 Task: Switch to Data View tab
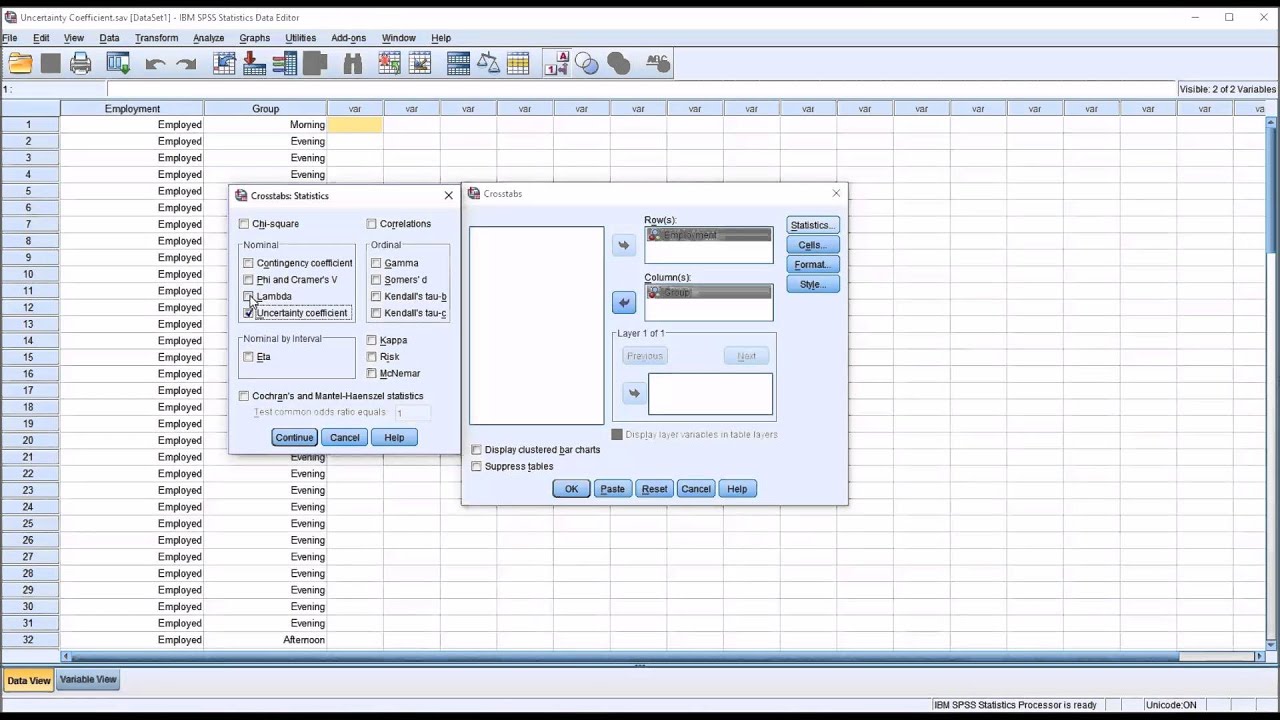pyautogui.click(x=28, y=681)
